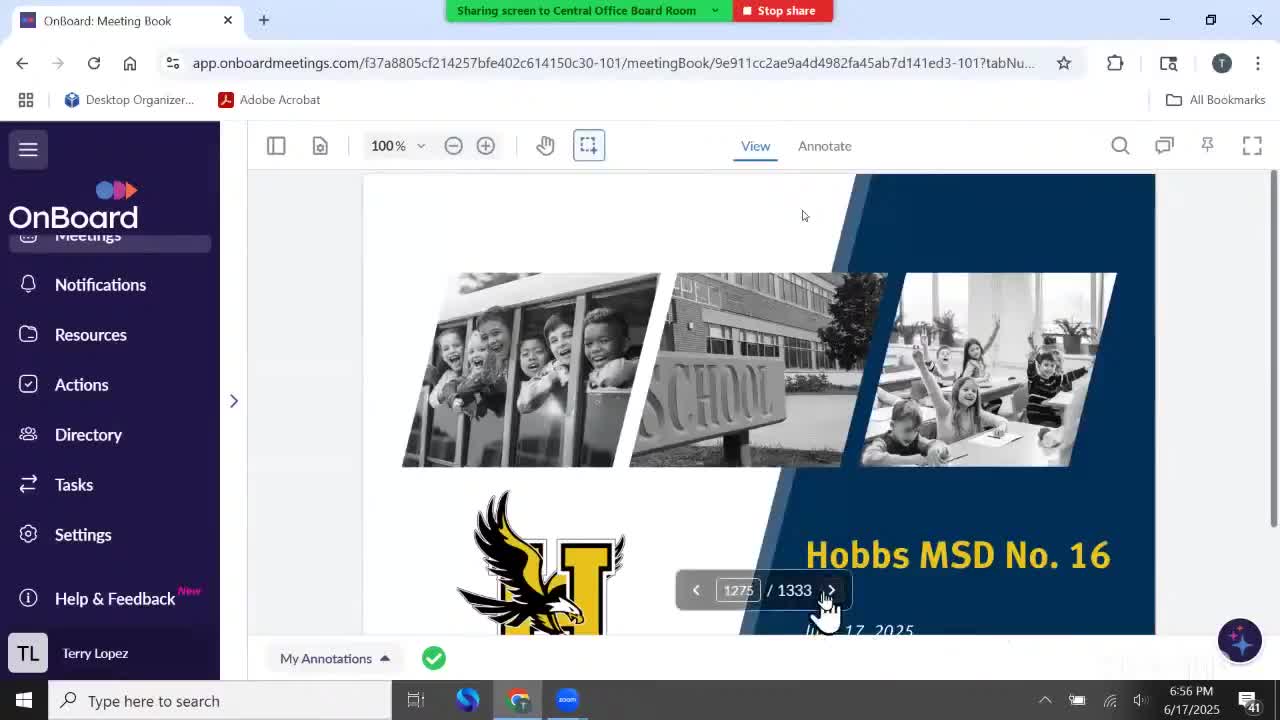The width and height of the screenshot is (1280, 720).
Task: Click the green checkmark status icon
Action: point(434,658)
